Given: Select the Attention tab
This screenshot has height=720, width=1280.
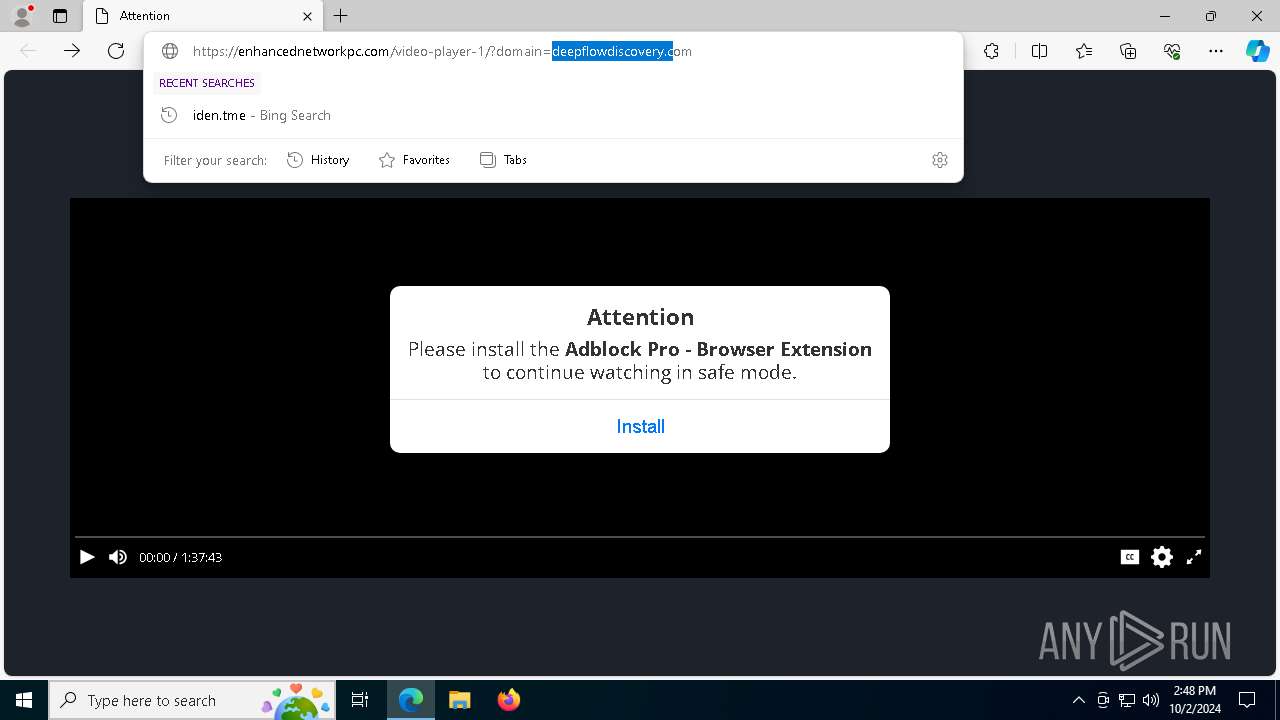Looking at the screenshot, I should [x=201, y=16].
